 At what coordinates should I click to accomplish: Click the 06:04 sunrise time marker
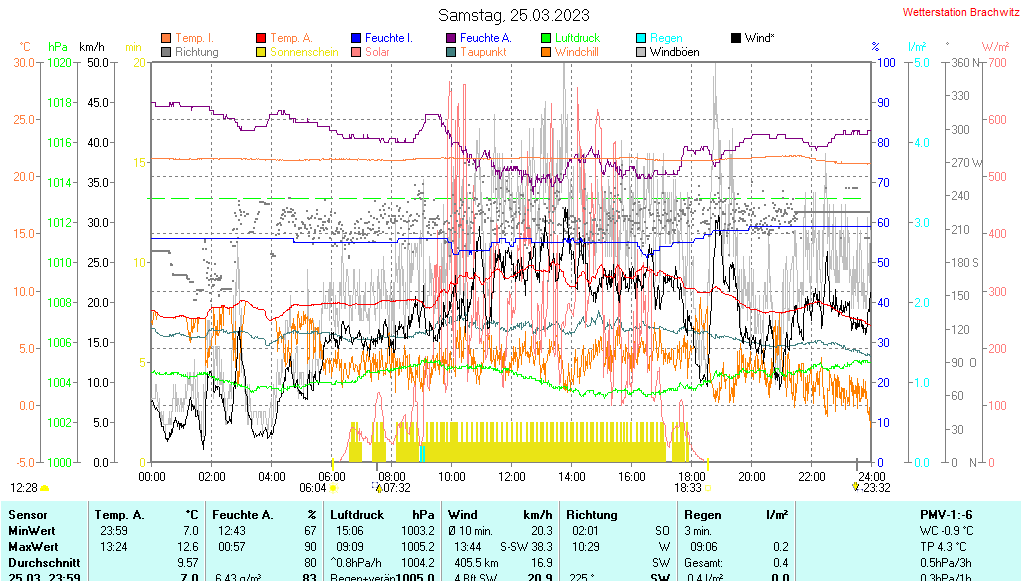[x=312, y=488]
